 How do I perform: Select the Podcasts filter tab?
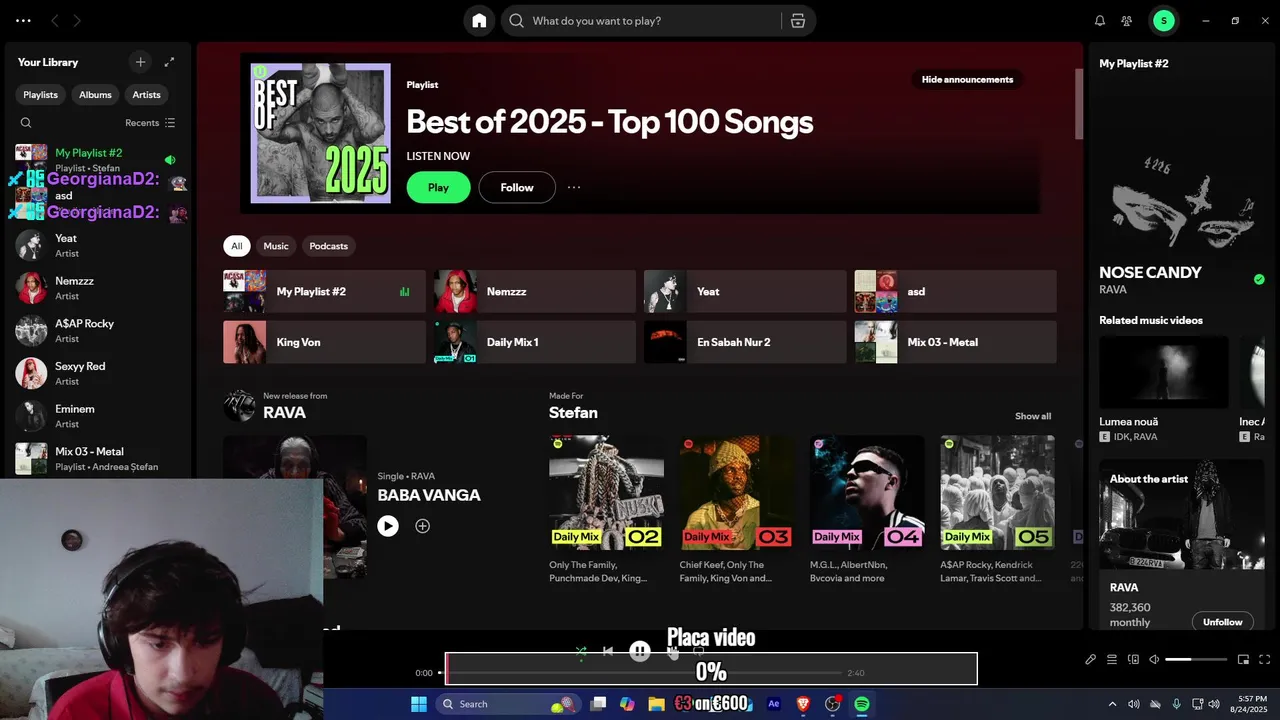coord(328,246)
